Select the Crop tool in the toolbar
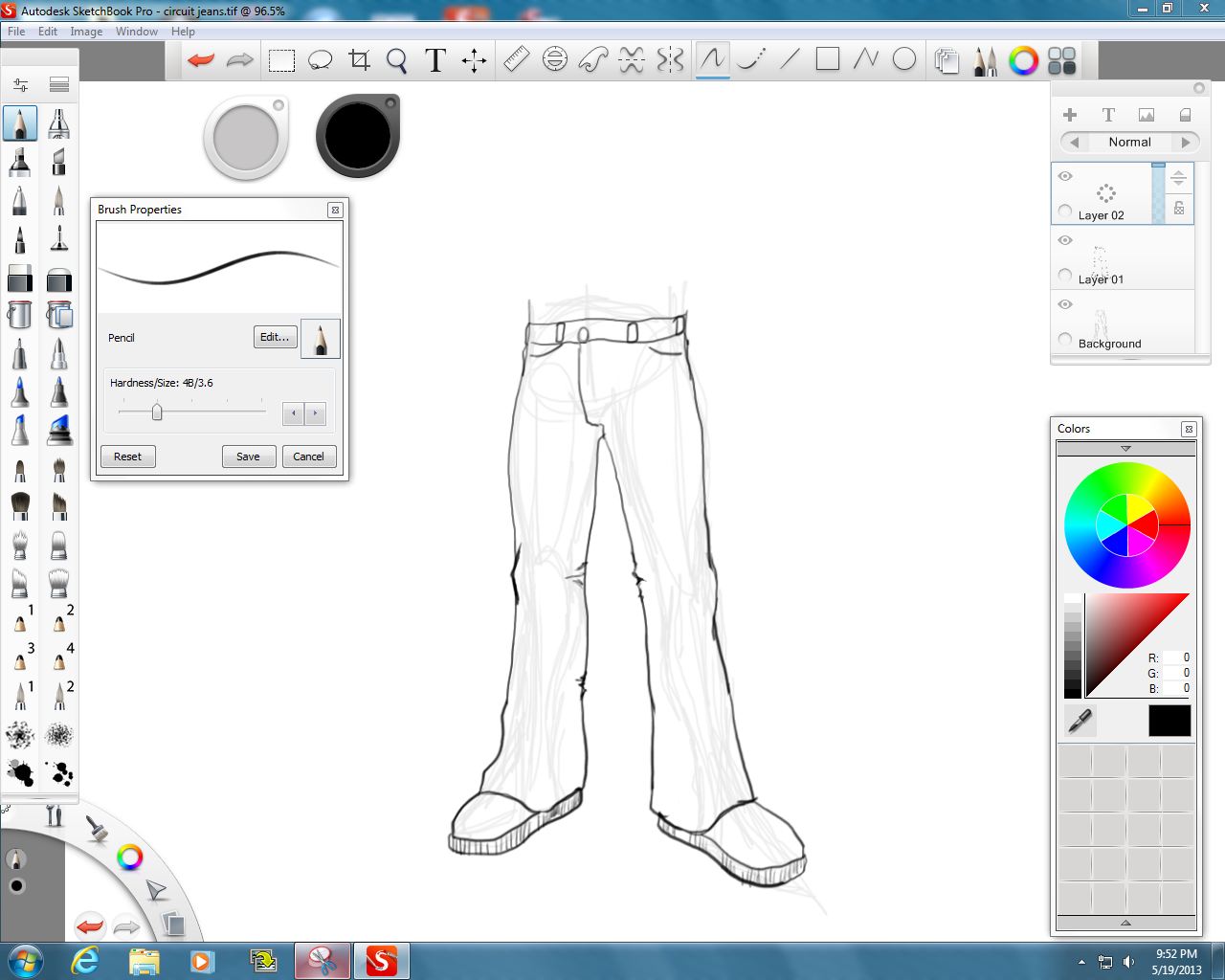Image resolution: width=1225 pixels, height=980 pixels. pyautogui.click(x=359, y=59)
